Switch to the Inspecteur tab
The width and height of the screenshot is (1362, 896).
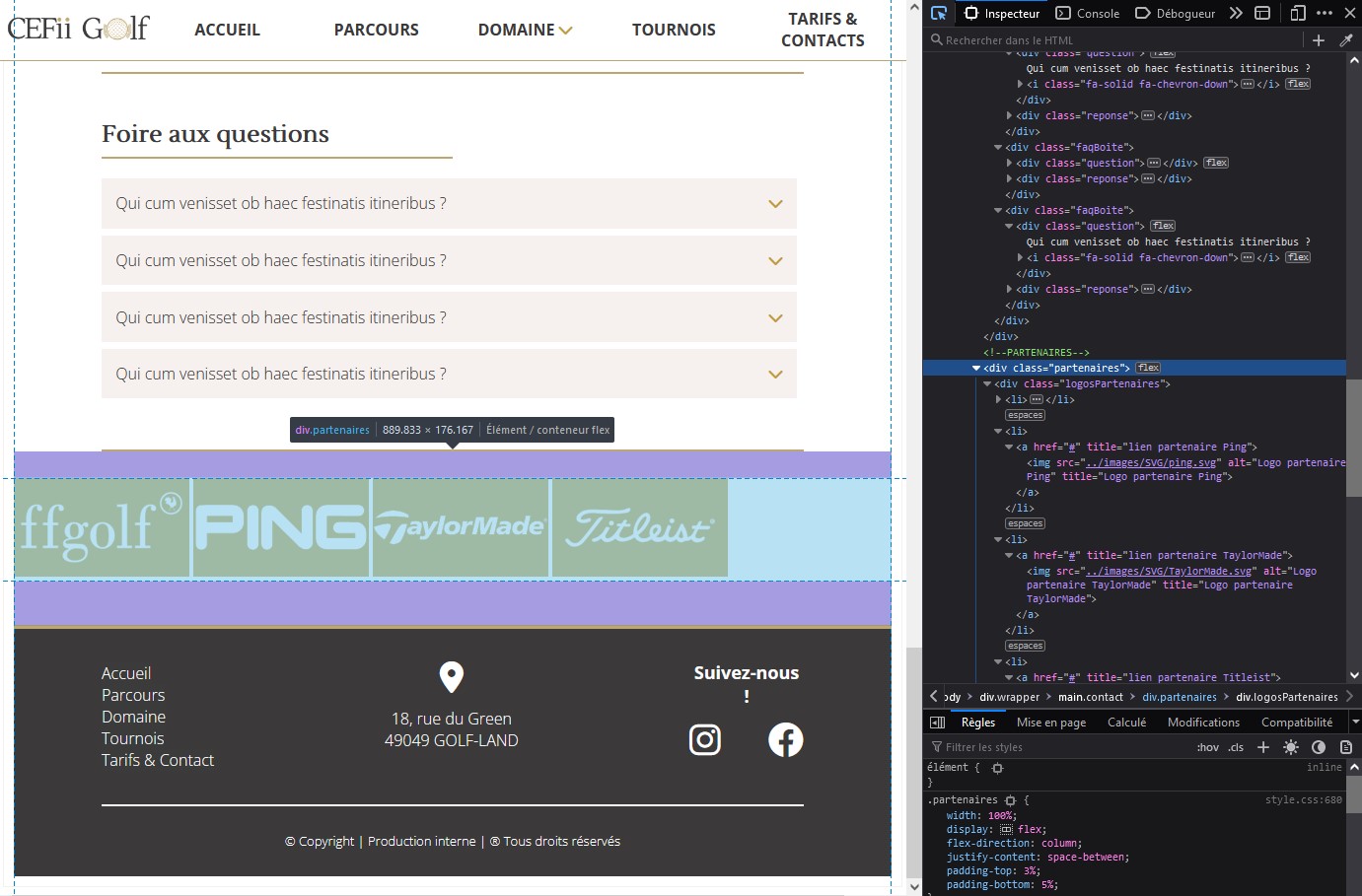pos(1002,13)
